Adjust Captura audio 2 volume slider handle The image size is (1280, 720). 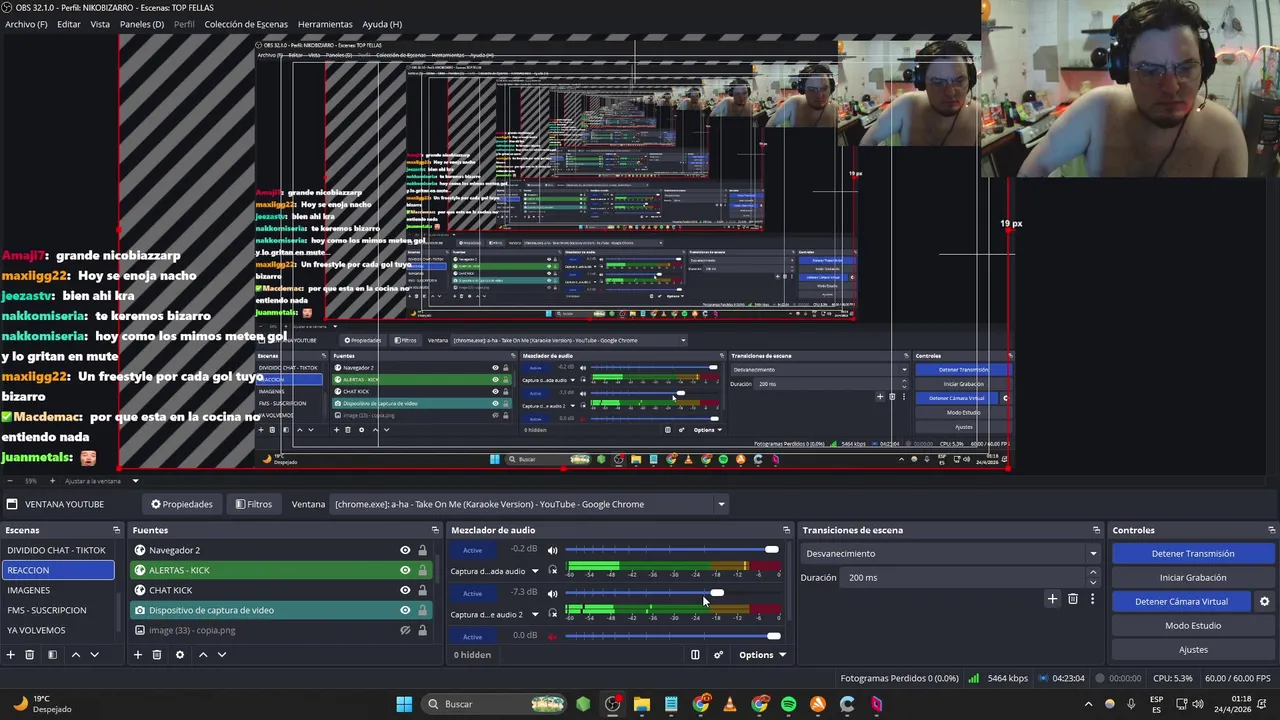pyautogui.click(x=717, y=593)
